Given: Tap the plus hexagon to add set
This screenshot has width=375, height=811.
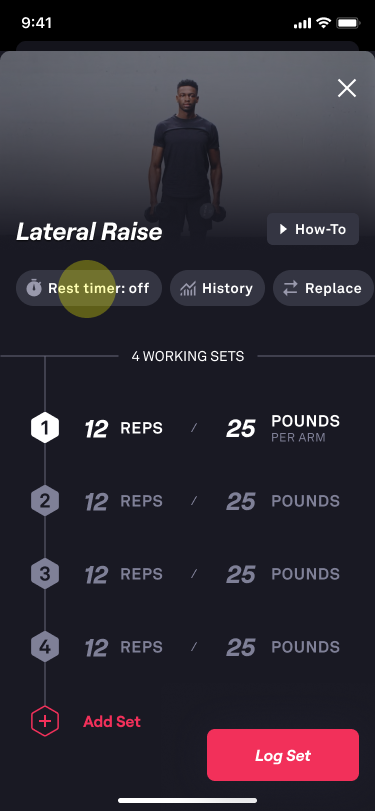Looking at the screenshot, I should pos(45,721).
